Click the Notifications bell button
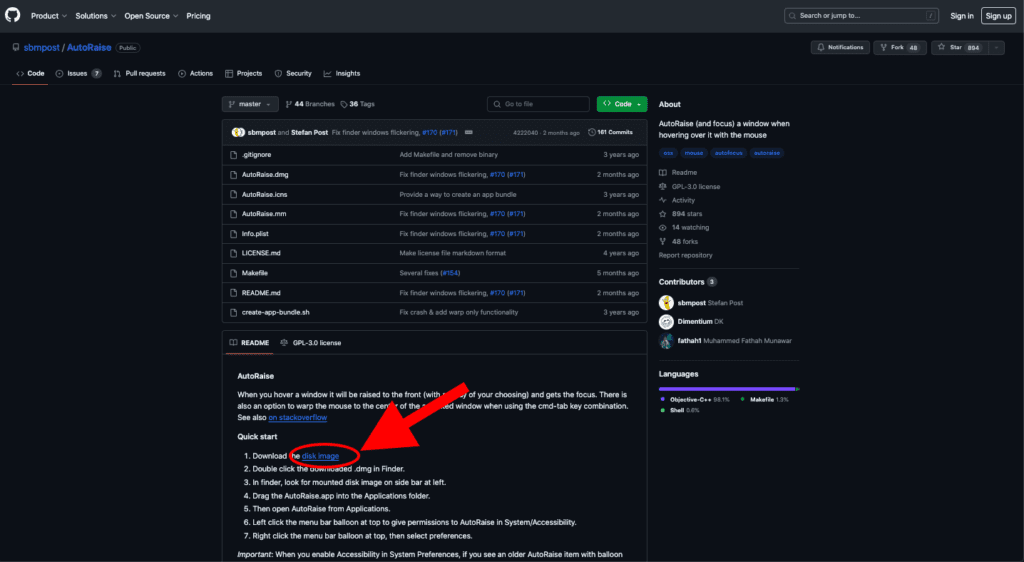The width and height of the screenshot is (1024, 562). (840, 47)
